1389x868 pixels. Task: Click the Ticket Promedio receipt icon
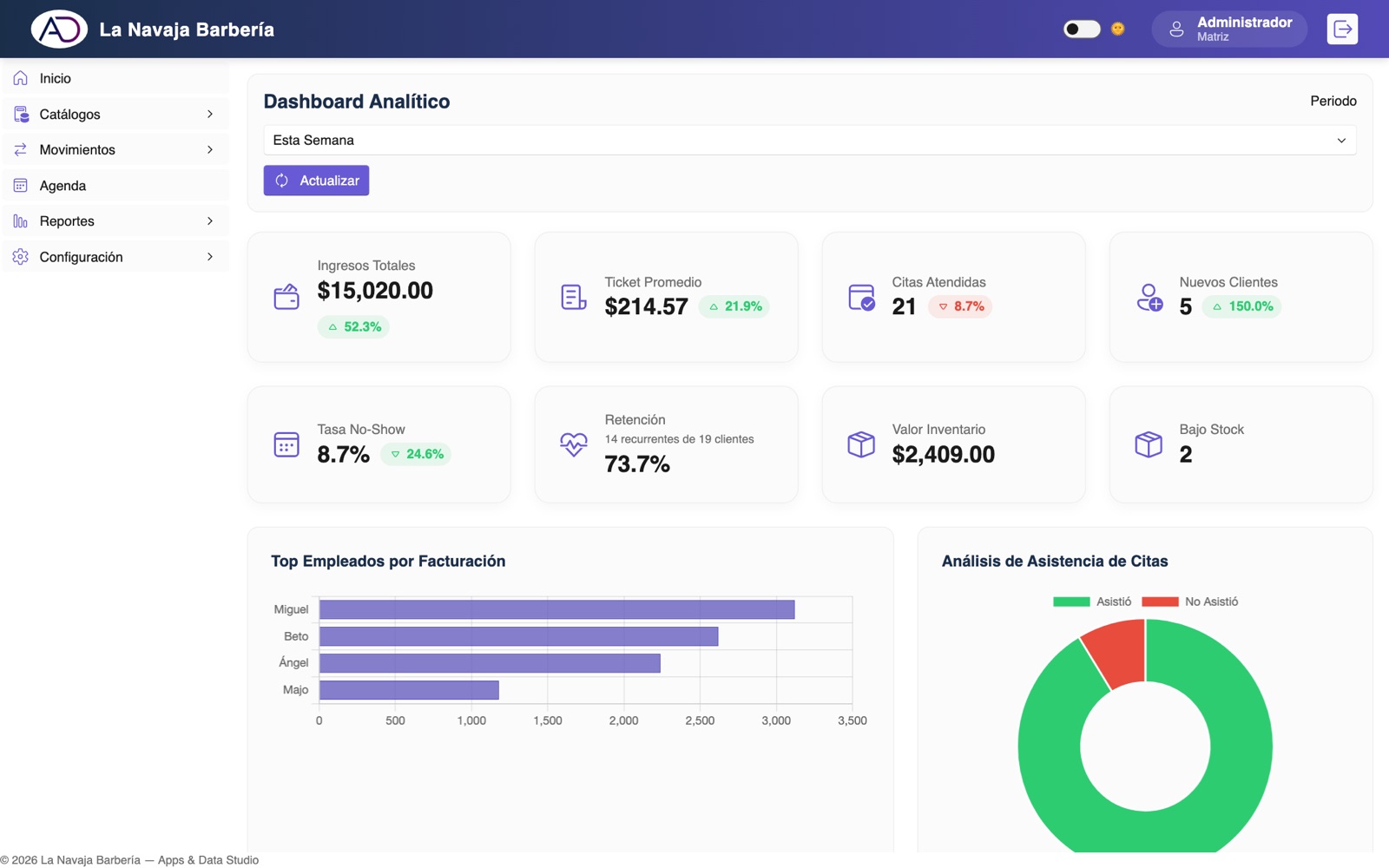pyautogui.click(x=574, y=297)
